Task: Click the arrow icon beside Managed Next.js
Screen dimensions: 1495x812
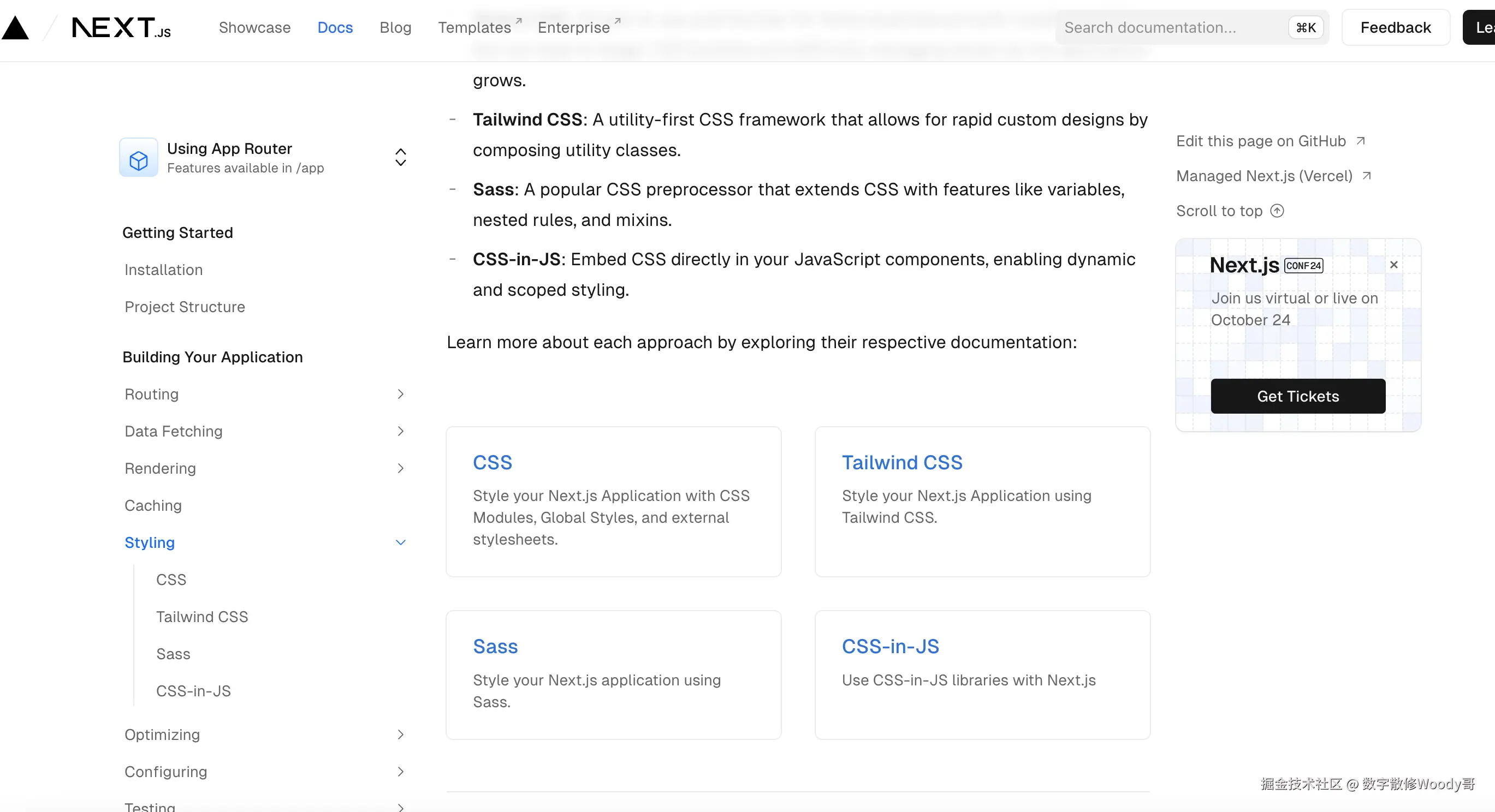Action: [x=1367, y=176]
